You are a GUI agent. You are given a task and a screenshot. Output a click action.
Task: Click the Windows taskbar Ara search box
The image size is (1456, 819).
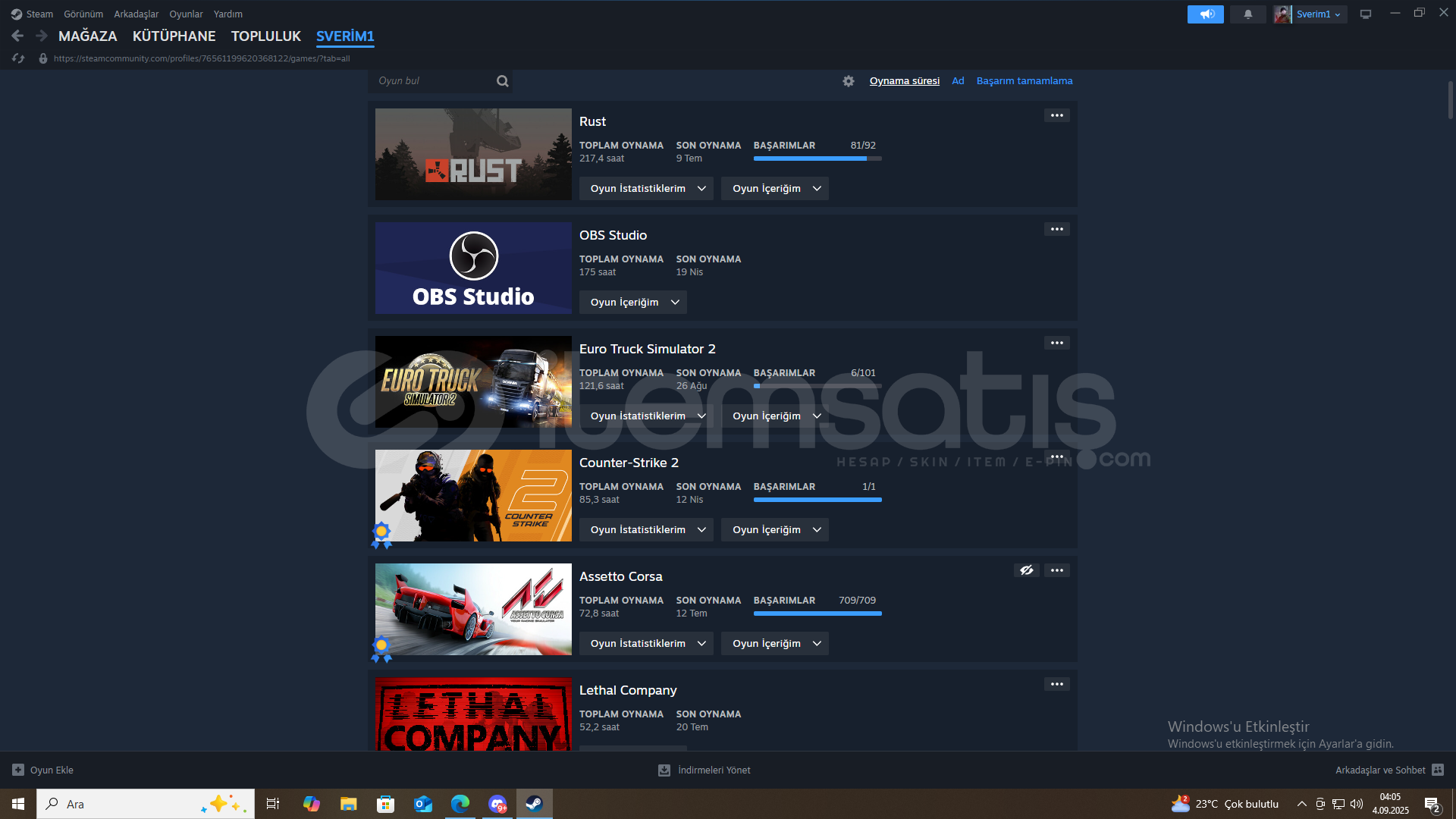(x=146, y=804)
